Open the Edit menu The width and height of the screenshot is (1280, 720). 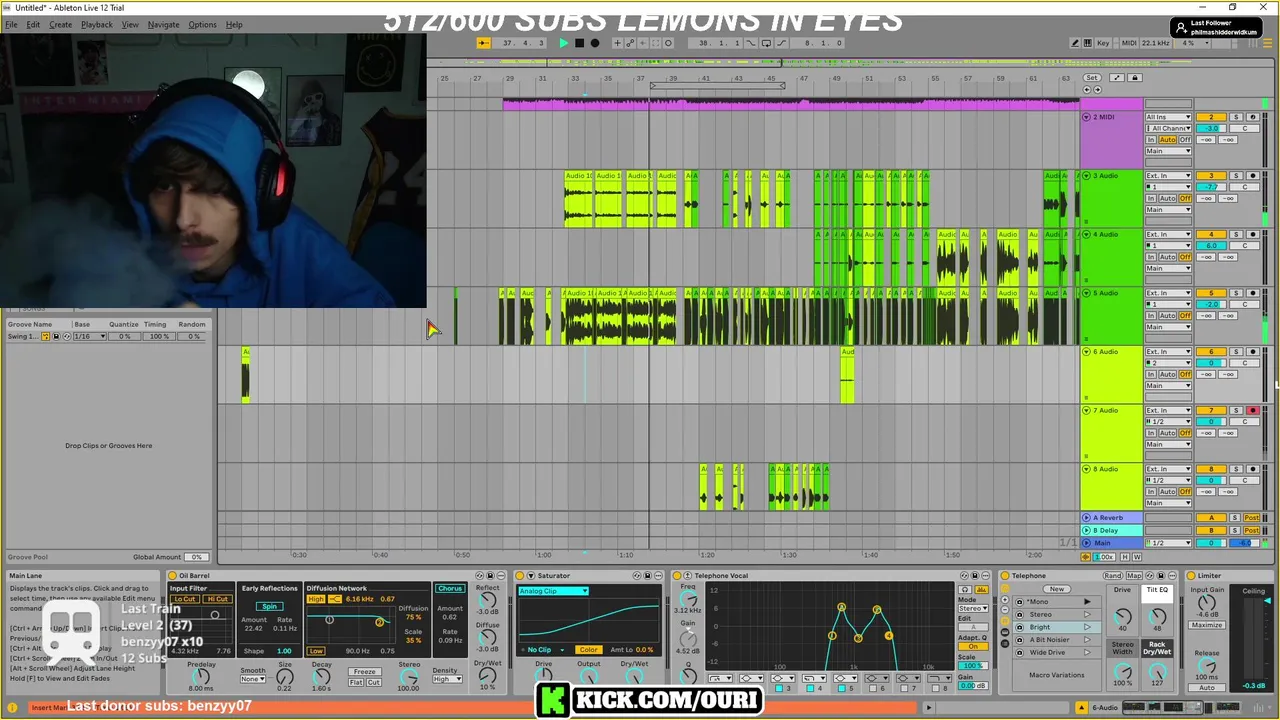tap(33, 24)
